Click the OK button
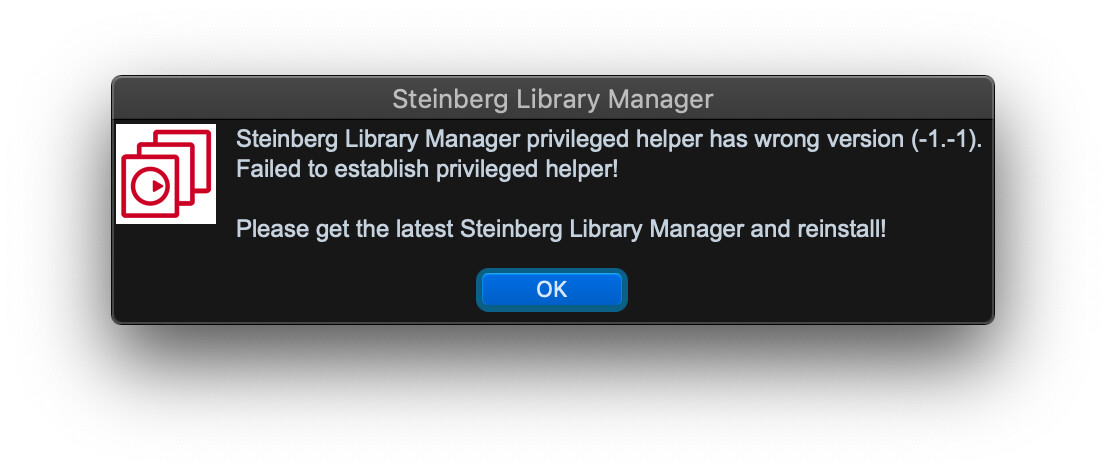Viewport: 1106px width, 472px height. 552,290
